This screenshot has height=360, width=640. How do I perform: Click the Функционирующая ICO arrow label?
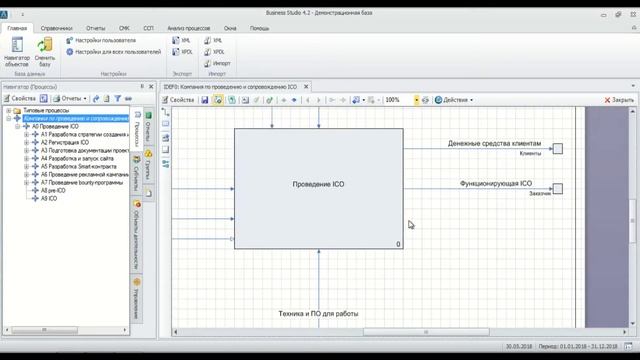tap(496, 184)
